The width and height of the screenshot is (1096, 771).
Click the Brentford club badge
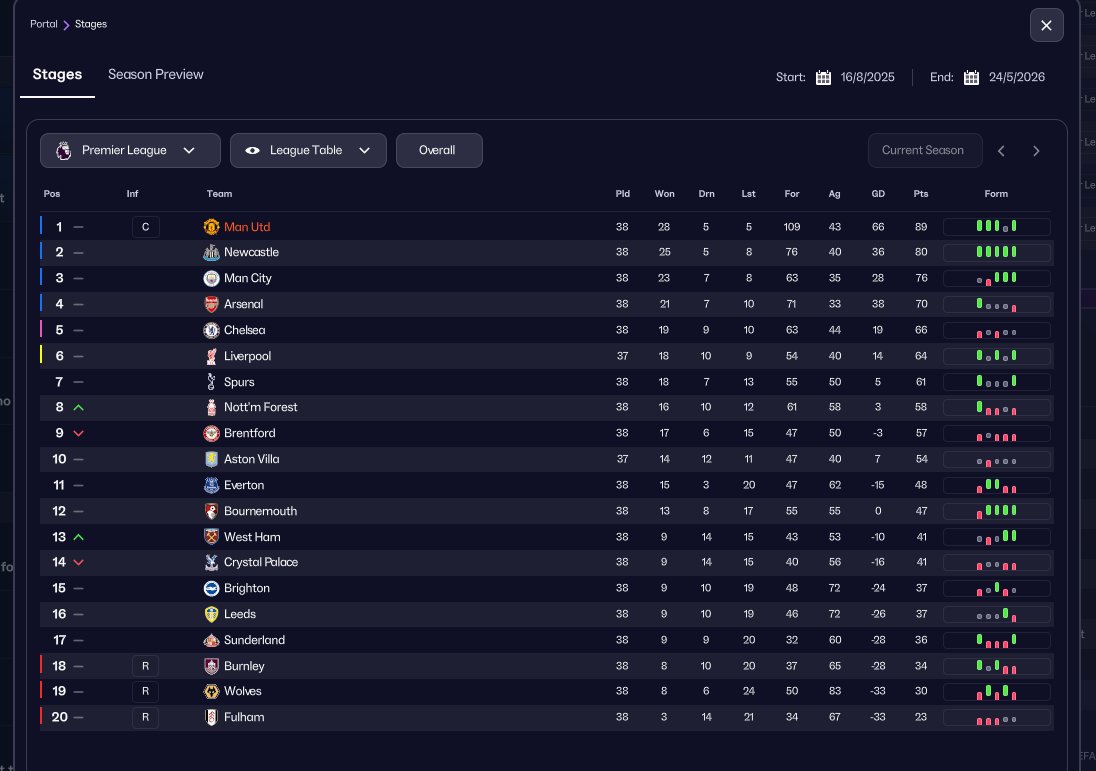[211, 433]
